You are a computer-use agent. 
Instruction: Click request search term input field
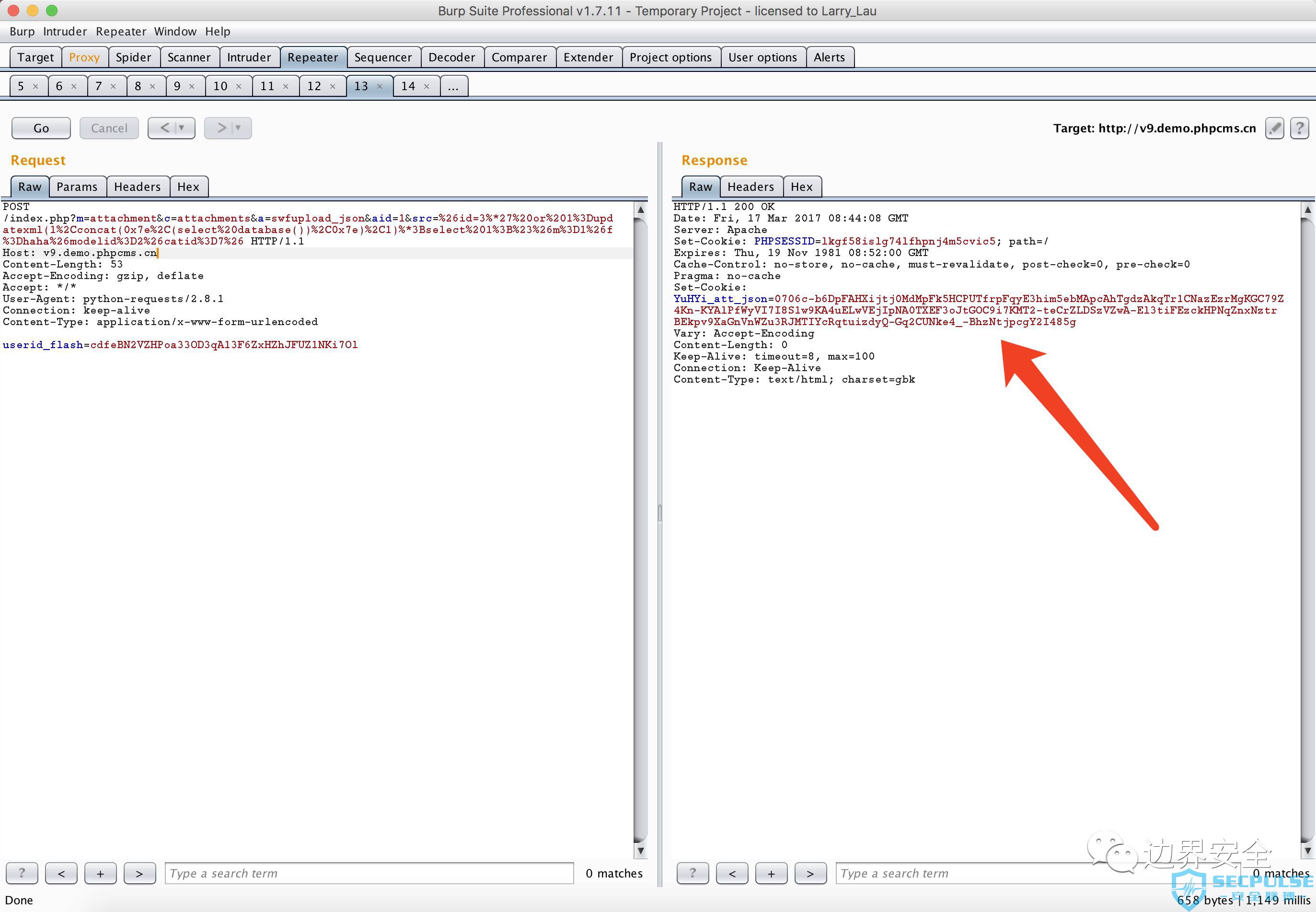(369, 873)
